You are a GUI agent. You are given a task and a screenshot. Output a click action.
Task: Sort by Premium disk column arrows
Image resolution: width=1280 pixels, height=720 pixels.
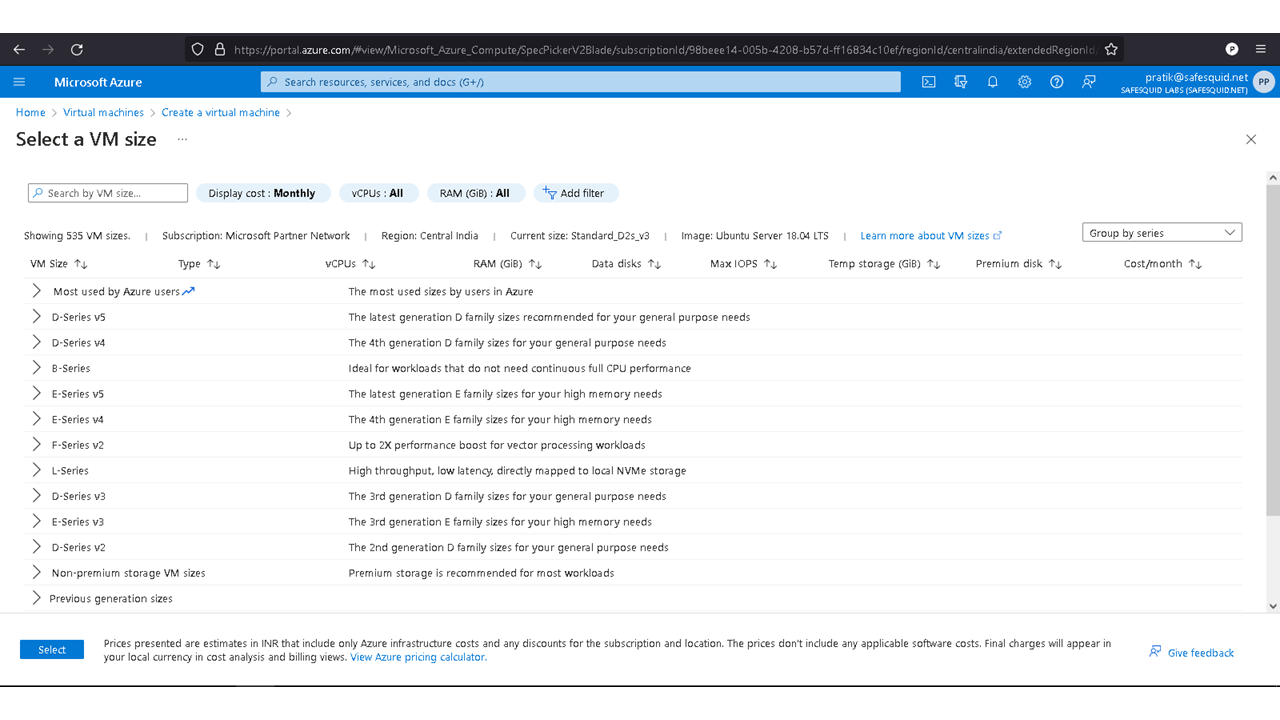1055,264
